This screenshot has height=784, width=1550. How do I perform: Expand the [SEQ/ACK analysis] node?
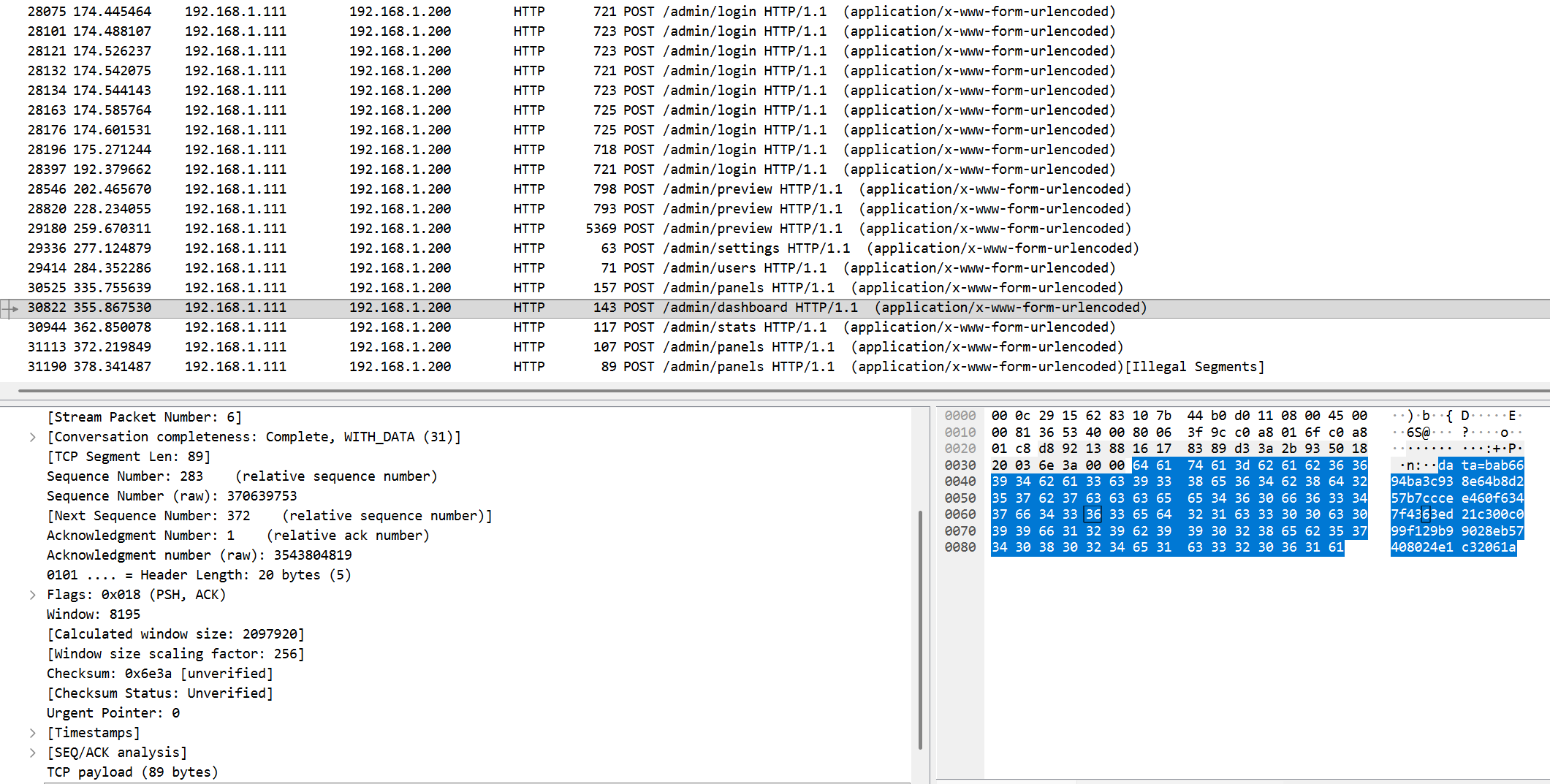click(33, 753)
